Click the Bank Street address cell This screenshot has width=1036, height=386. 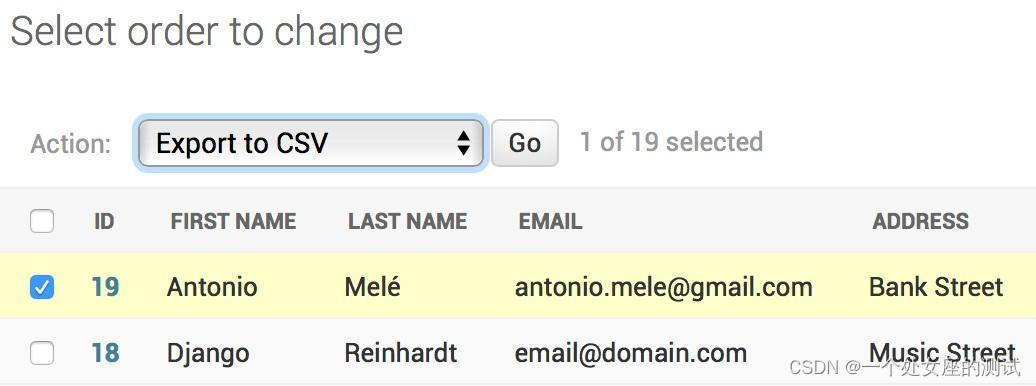tap(936, 287)
